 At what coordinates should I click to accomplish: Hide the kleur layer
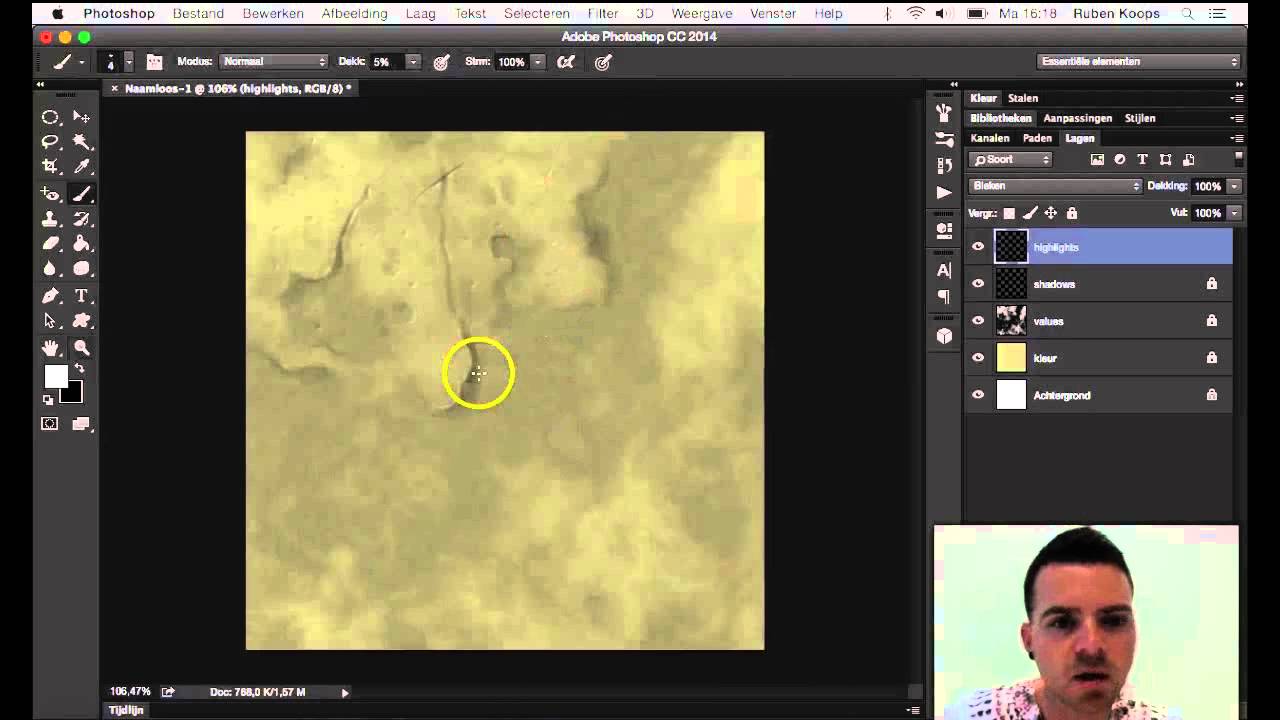click(978, 358)
